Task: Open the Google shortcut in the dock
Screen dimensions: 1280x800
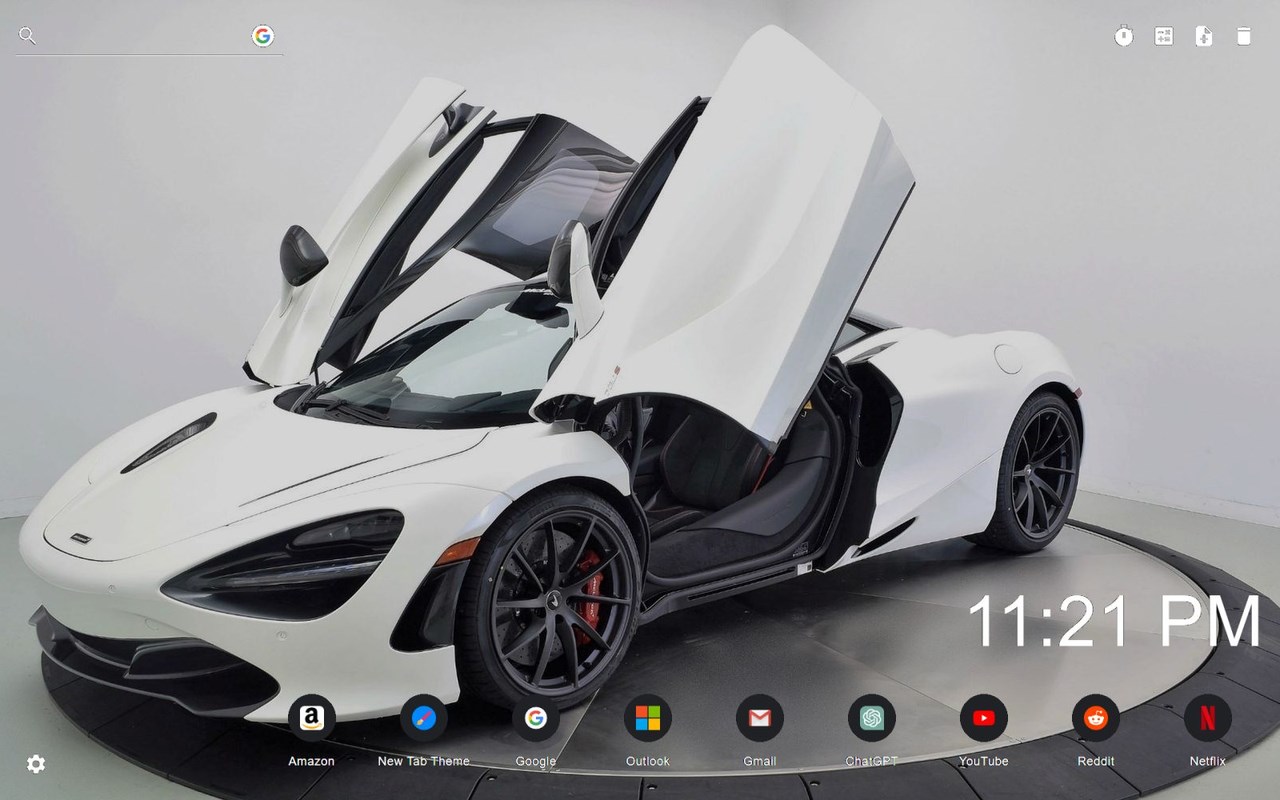Action: [536, 718]
